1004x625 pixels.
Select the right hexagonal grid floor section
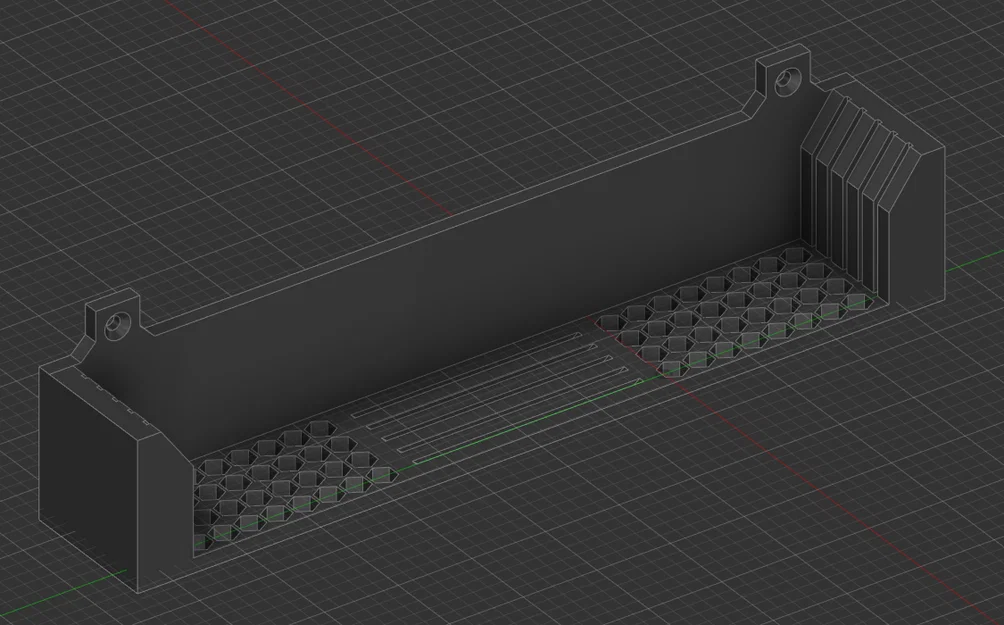pos(733,311)
